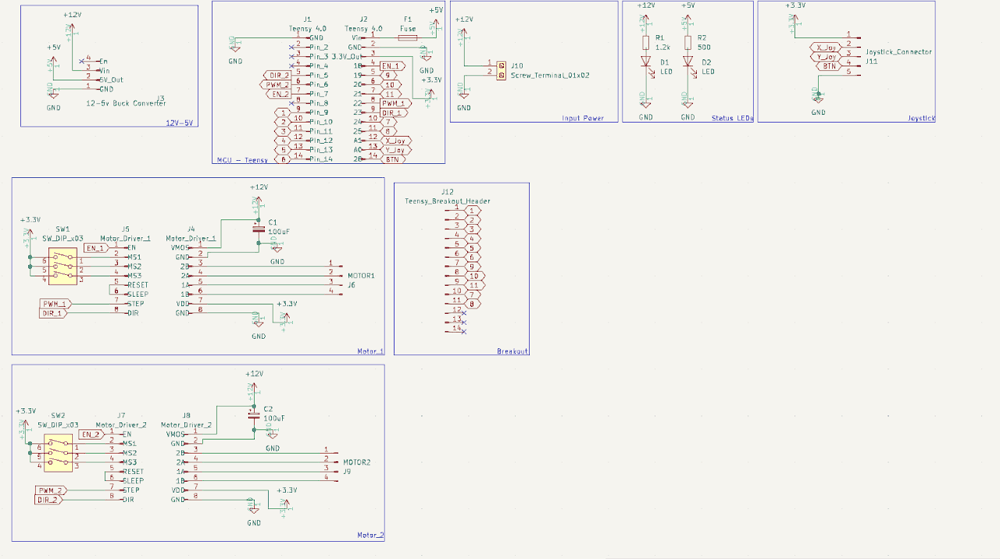Click the no-connect mark on Pin_8
The width and height of the screenshot is (1000, 559).
(x=291, y=103)
